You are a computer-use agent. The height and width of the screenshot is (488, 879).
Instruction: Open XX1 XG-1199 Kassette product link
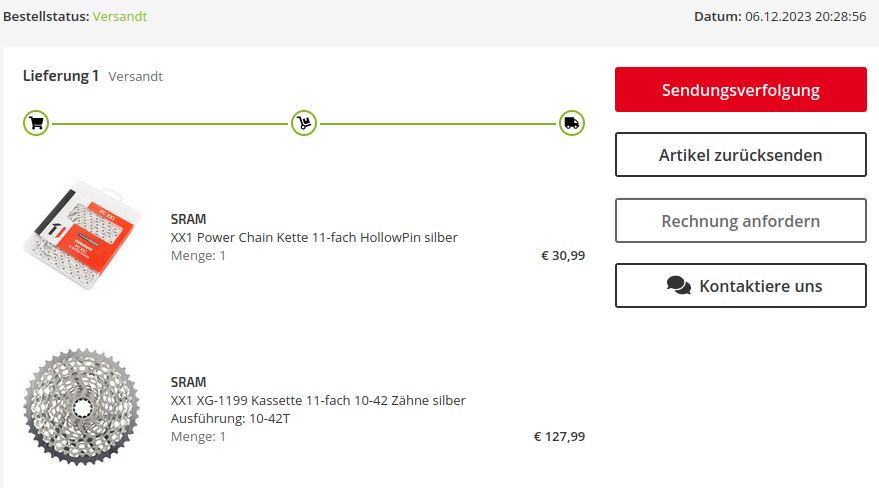(318, 400)
